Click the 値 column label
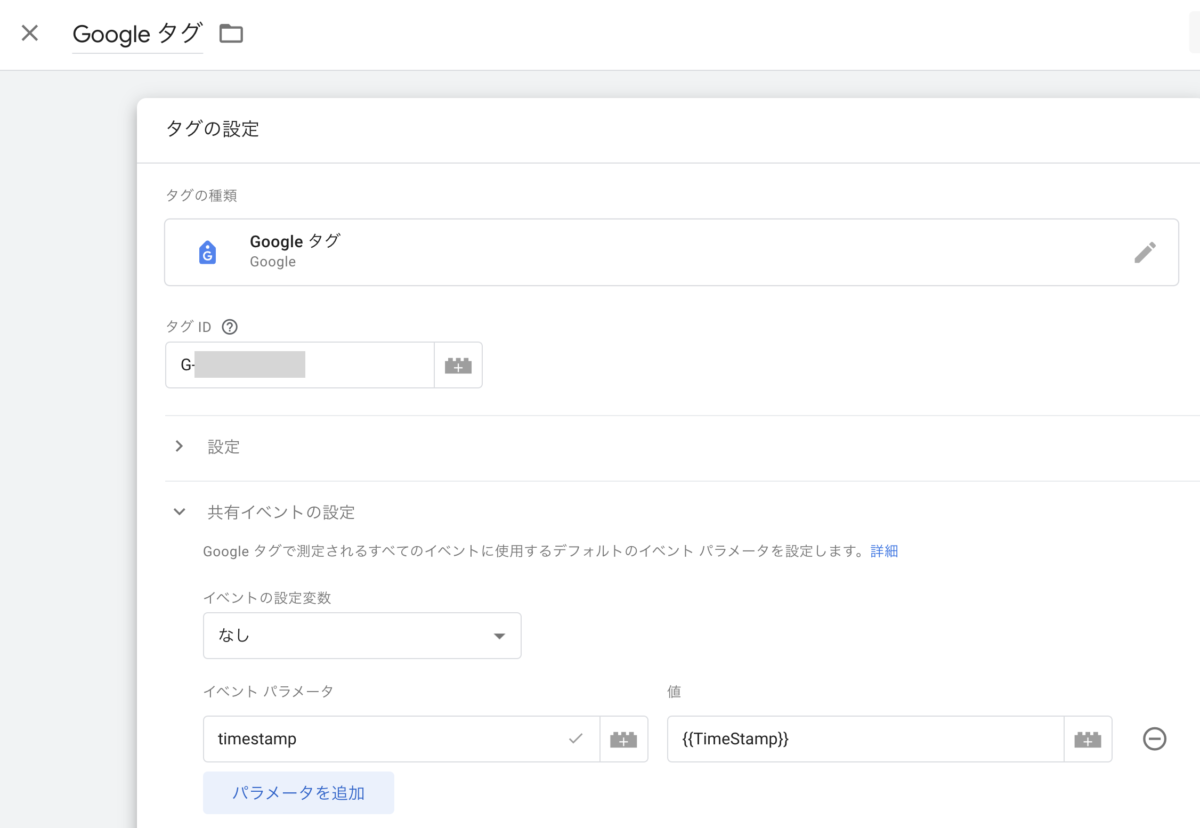The height and width of the screenshot is (828, 1200). pos(674,691)
